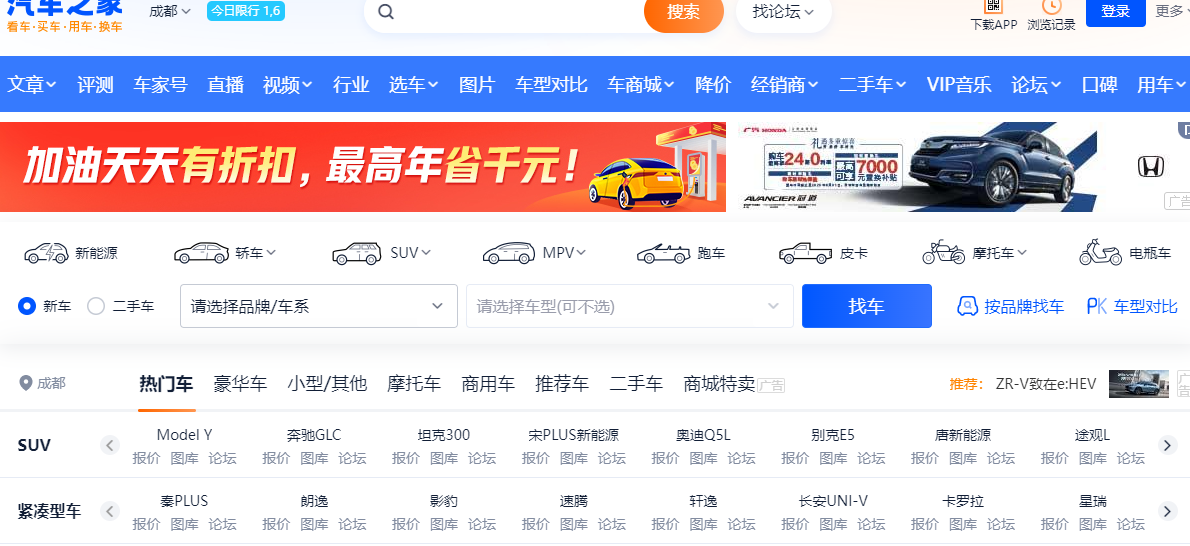1190x546 pixels.
Task: Expand the 经销商 nav menu
Action: click(x=785, y=84)
